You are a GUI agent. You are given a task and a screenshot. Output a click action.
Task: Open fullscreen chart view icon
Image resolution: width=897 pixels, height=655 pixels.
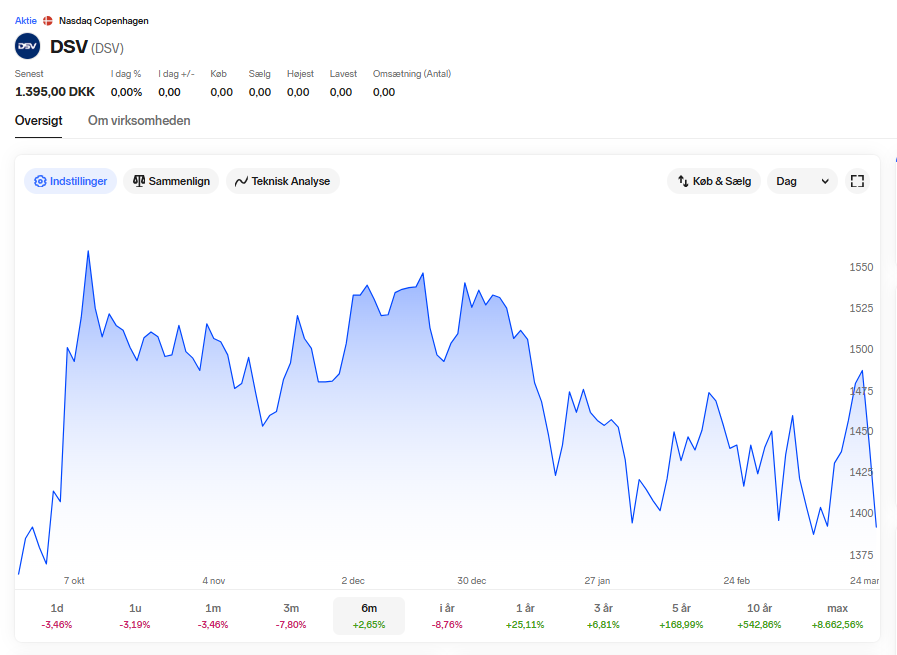(857, 181)
